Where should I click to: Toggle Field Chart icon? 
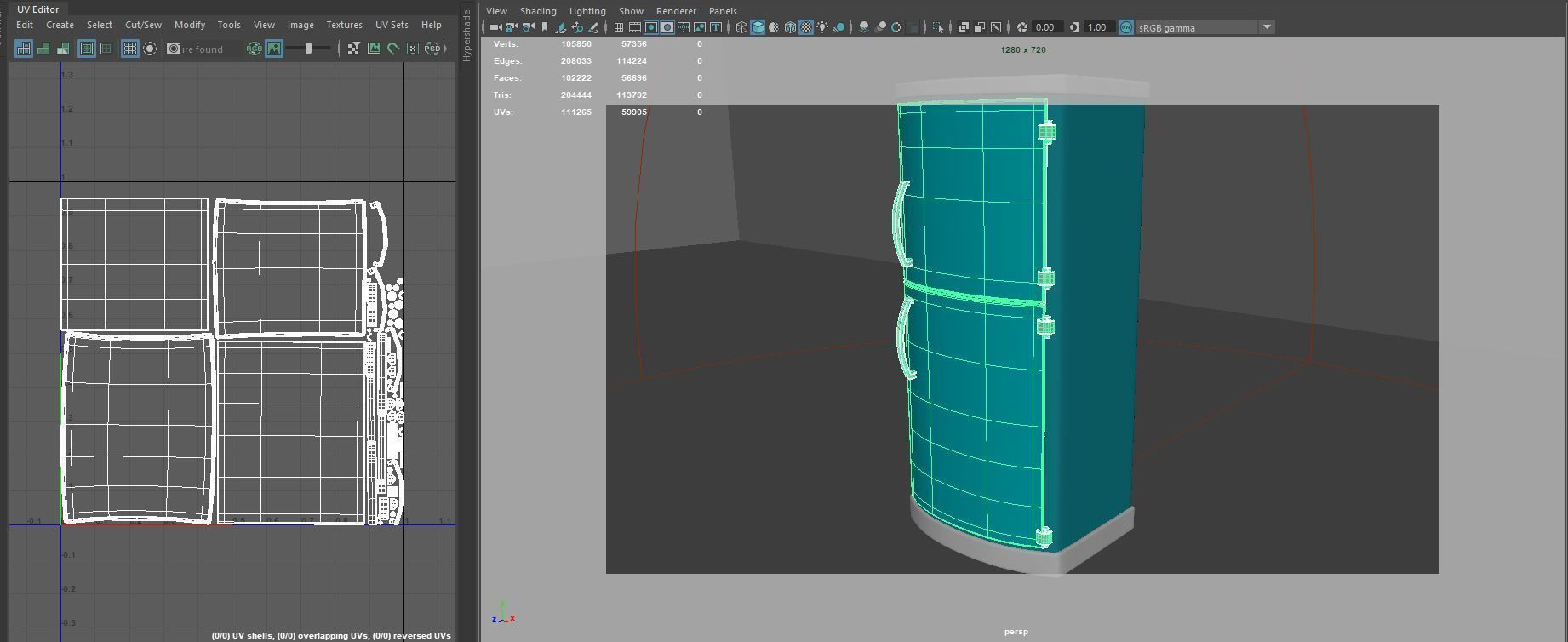pyautogui.click(x=684, y=27)
